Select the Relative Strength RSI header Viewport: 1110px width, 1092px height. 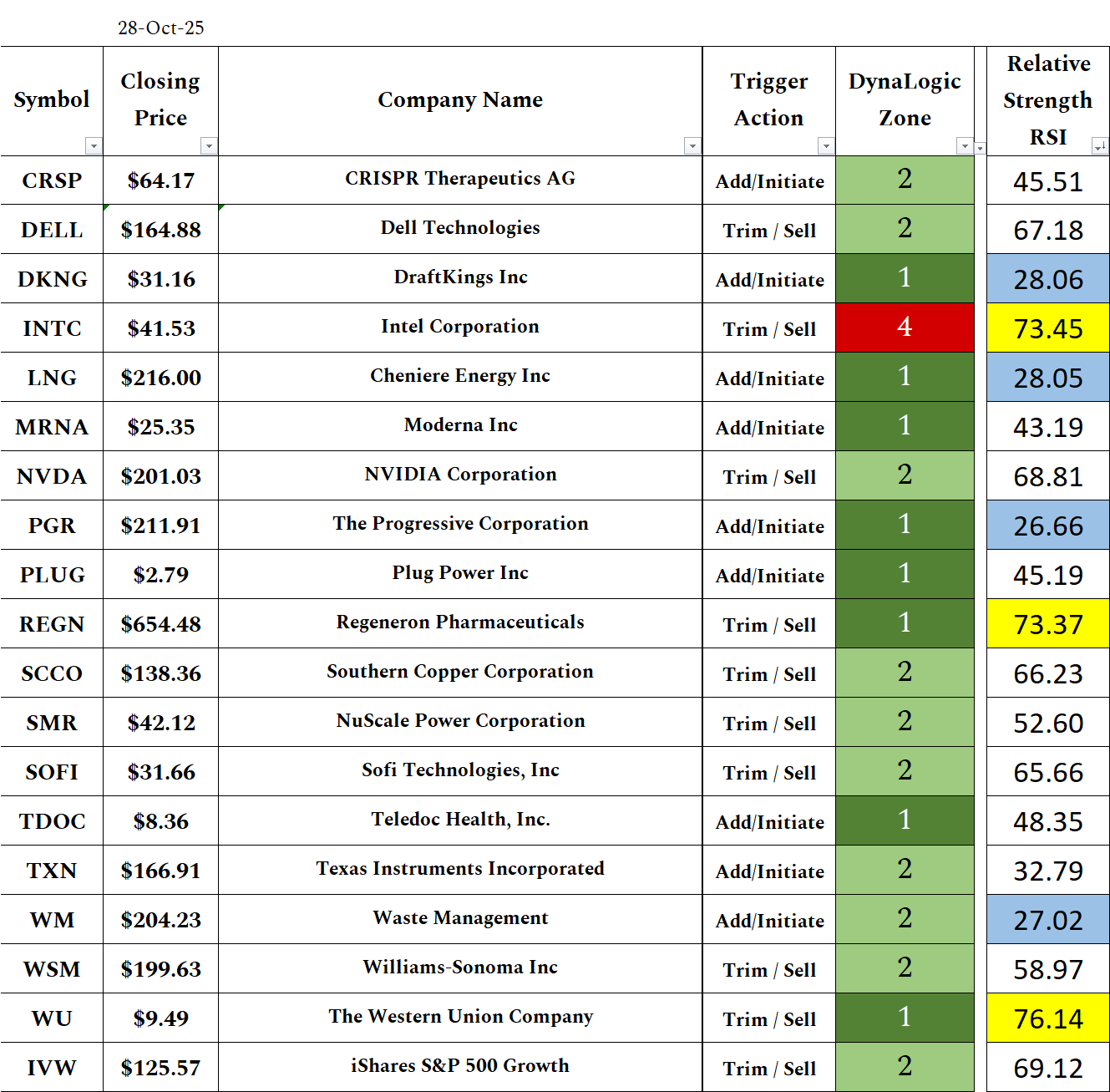click(x=1048, y=100)
